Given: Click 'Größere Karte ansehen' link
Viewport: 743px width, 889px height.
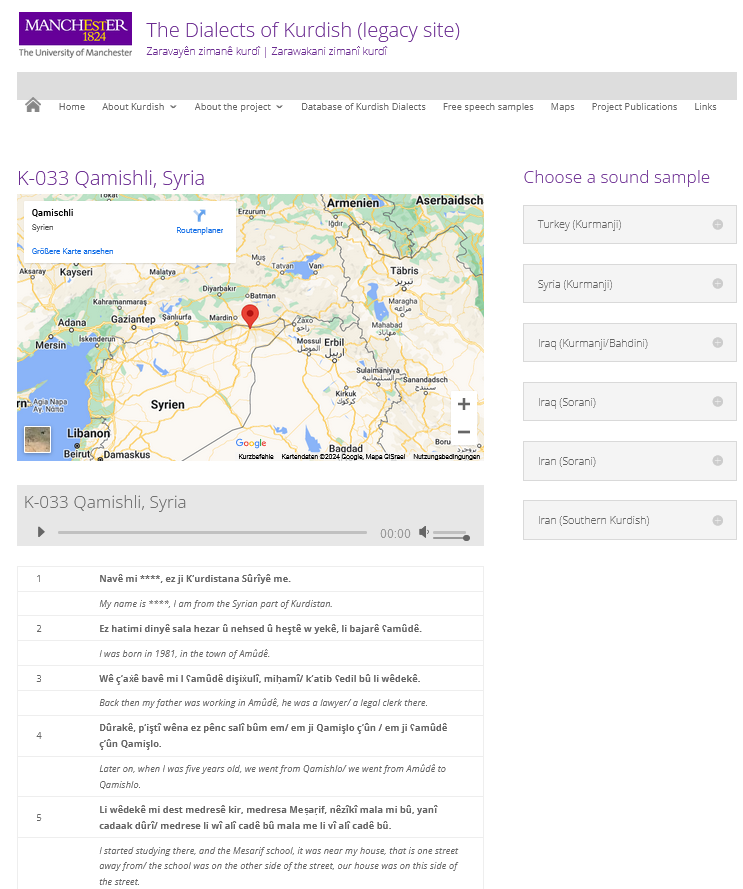Looking at the screenshot, I should [x=72, y=251].
